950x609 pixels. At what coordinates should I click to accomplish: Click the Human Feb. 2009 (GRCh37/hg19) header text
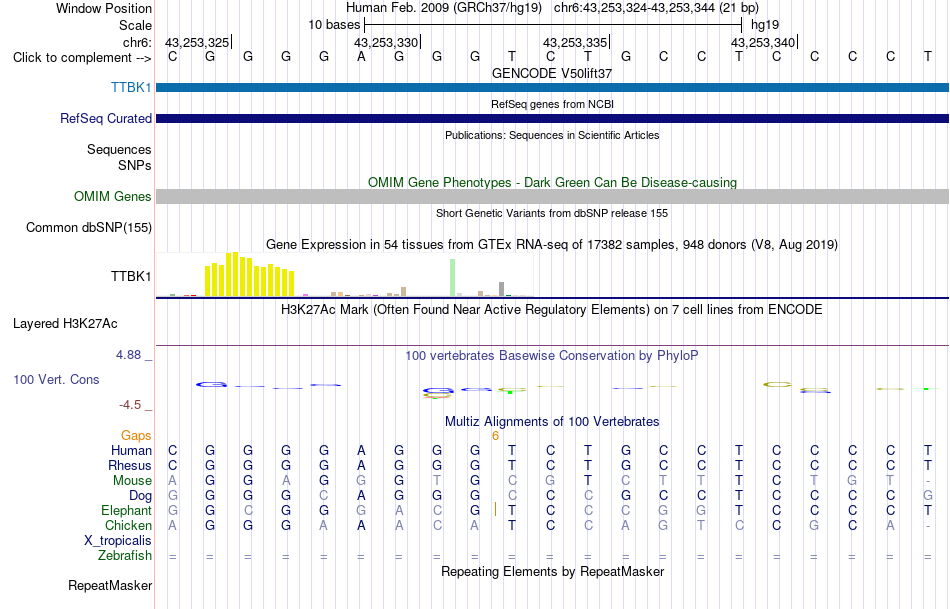(x=444, y=8)
